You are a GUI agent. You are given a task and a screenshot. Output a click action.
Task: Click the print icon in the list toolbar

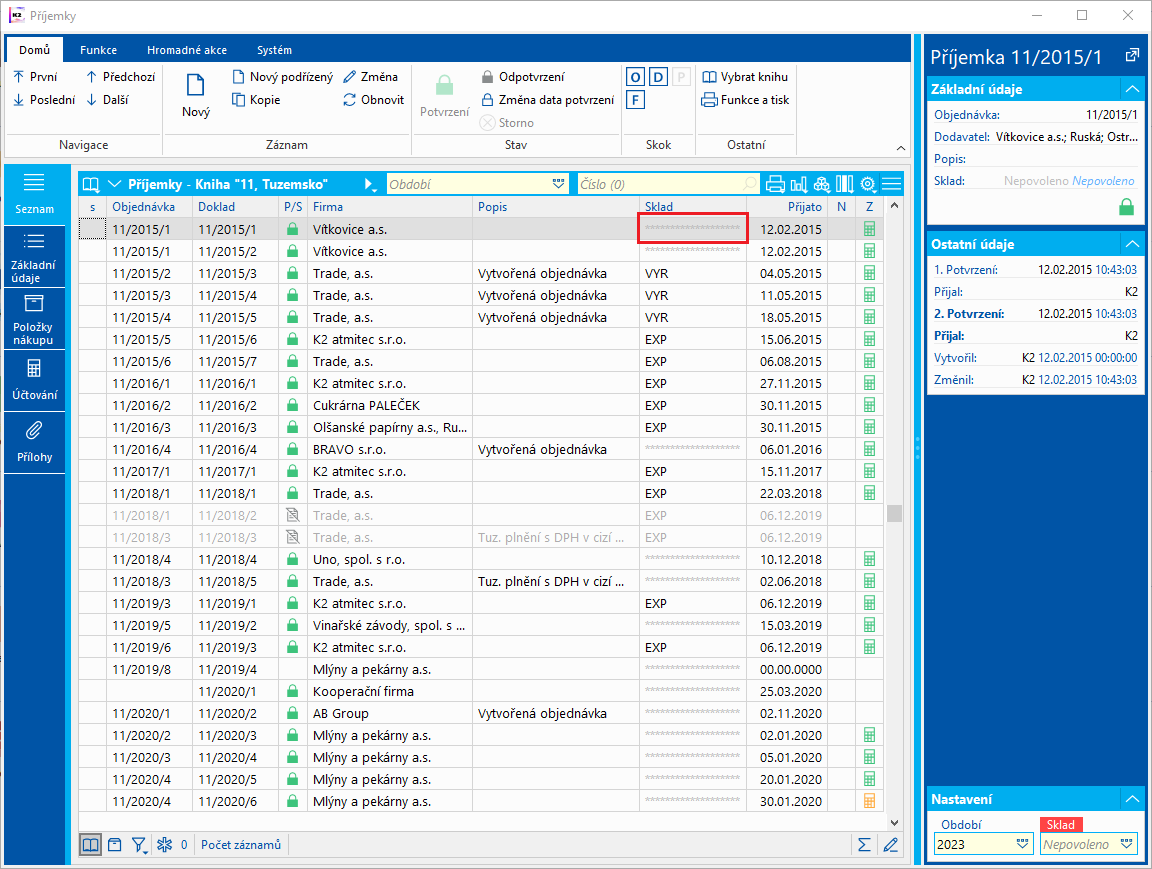pyautogui.click(x=775, y=184)
